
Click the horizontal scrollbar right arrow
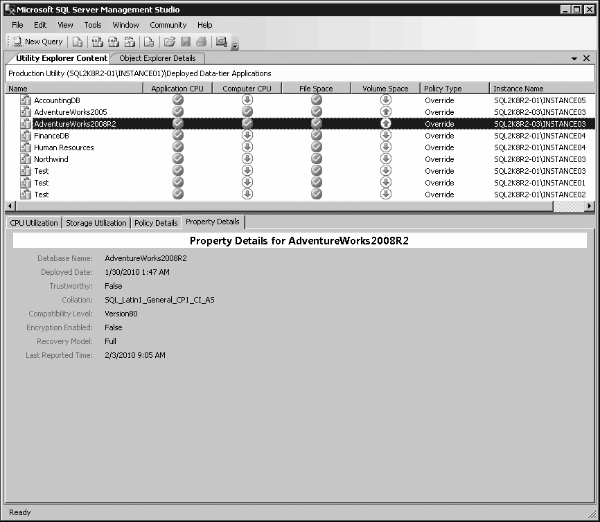click(x=590, y=206)
